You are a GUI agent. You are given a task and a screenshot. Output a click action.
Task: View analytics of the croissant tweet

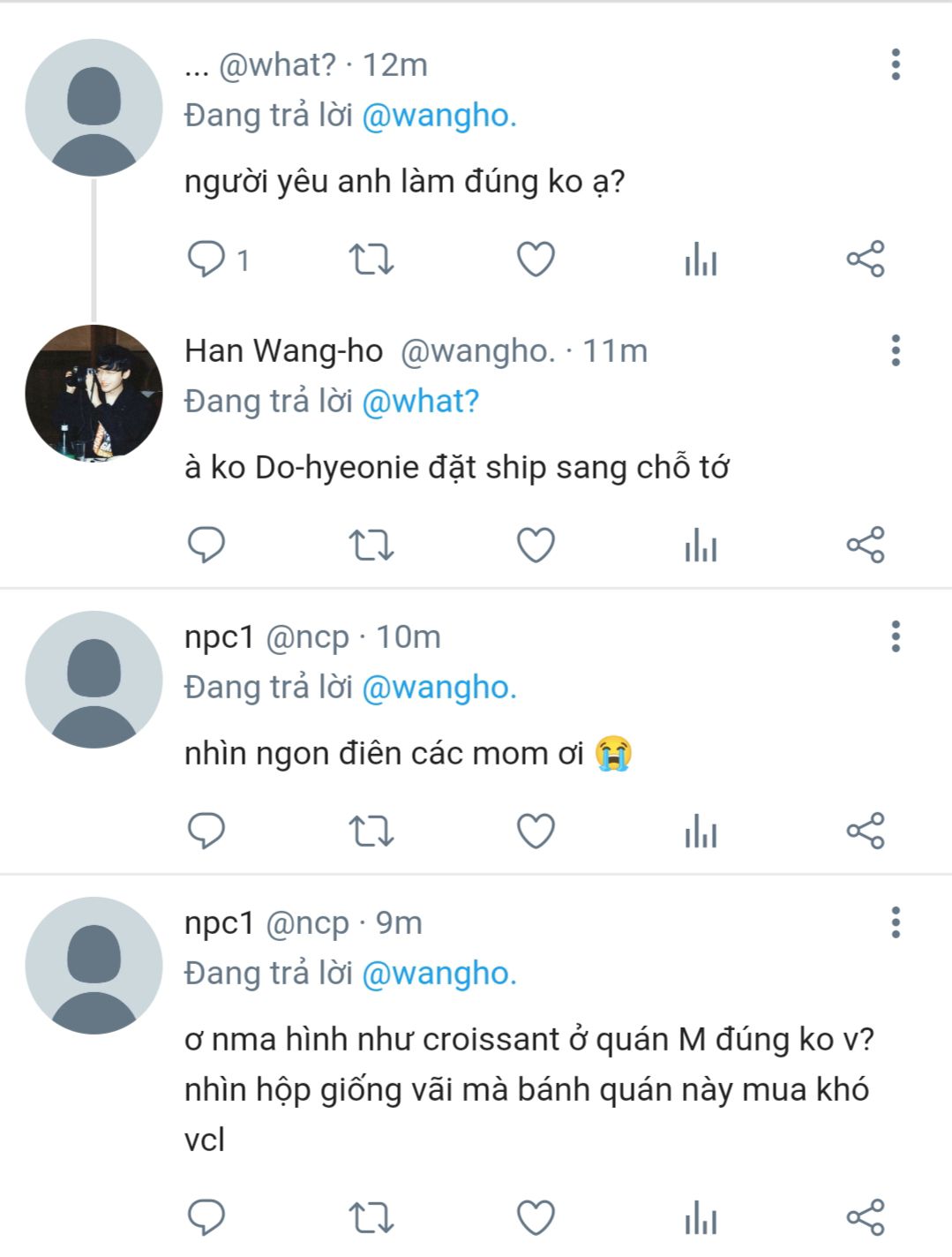701,1218
